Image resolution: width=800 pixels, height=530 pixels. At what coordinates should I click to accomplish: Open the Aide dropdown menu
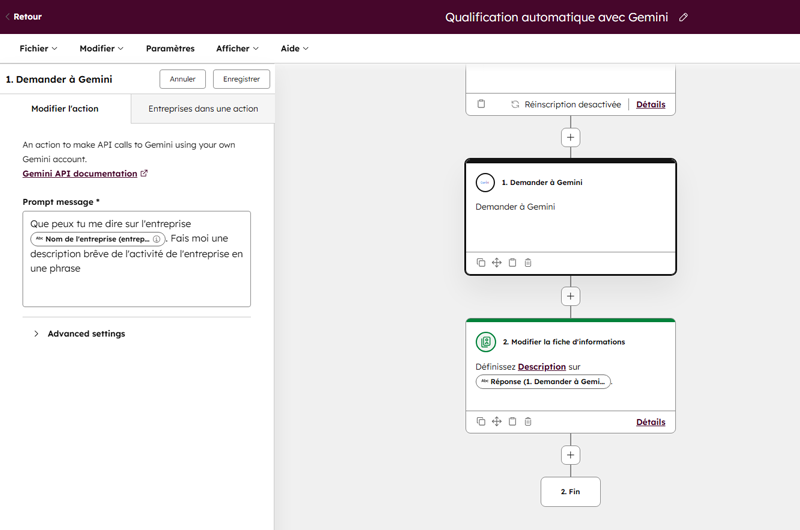click(x=295, y=48)
